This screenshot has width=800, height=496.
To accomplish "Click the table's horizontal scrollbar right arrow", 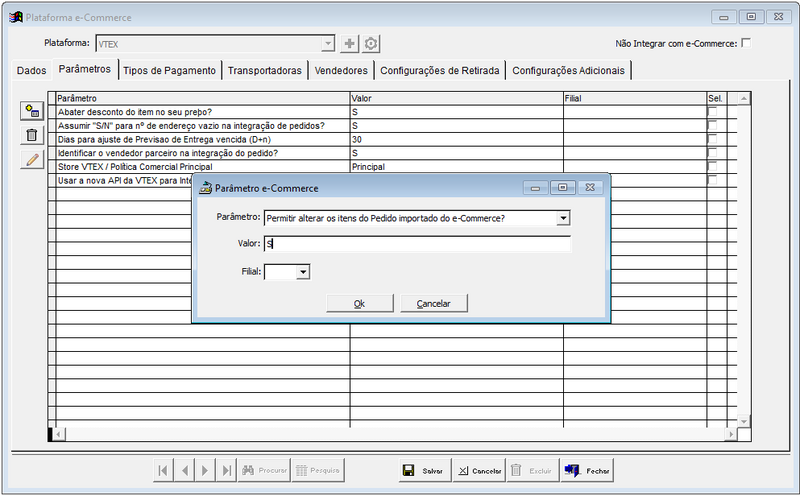I will pos(732,434).
